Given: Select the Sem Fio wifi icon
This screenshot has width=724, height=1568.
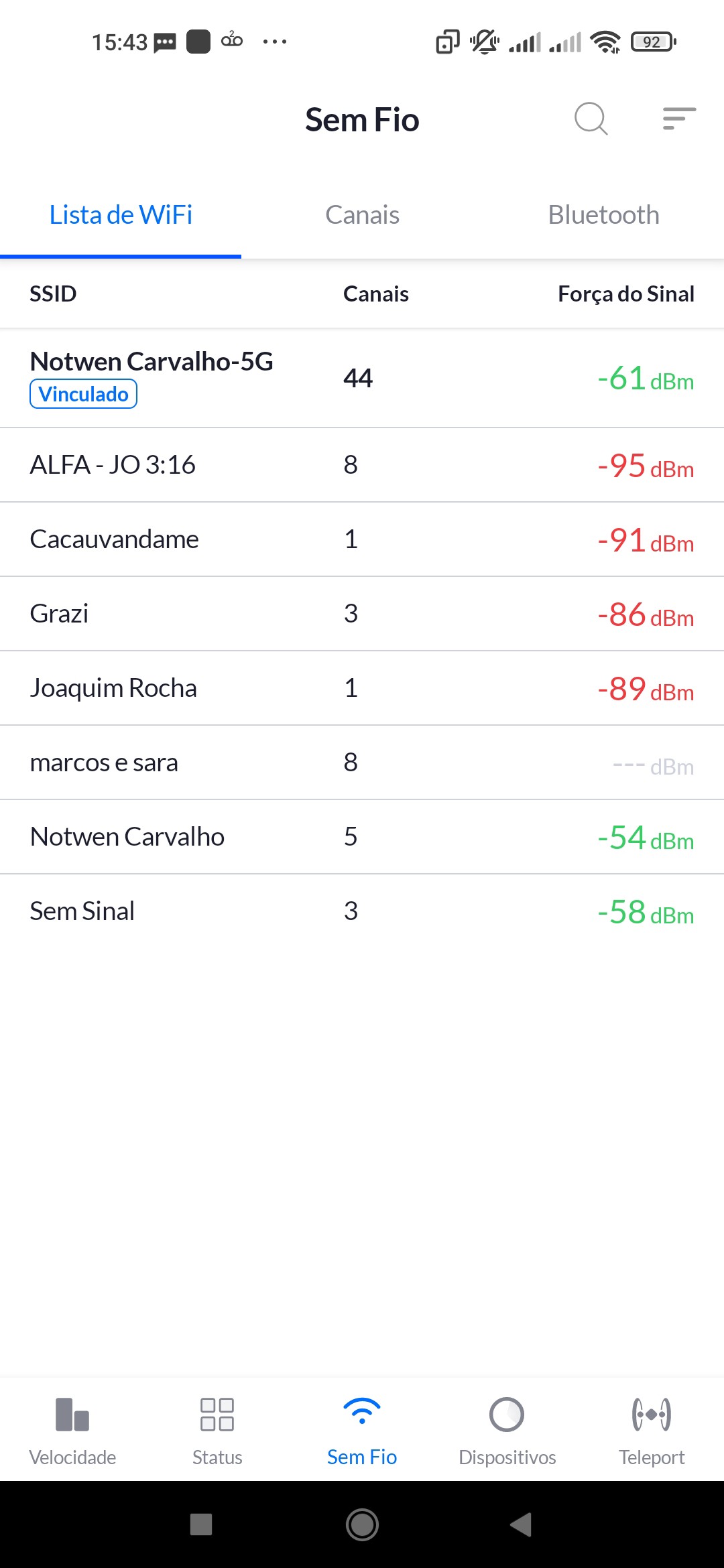Looking at the screenshot, I should pyautogui.click(x=362, y=1413).
